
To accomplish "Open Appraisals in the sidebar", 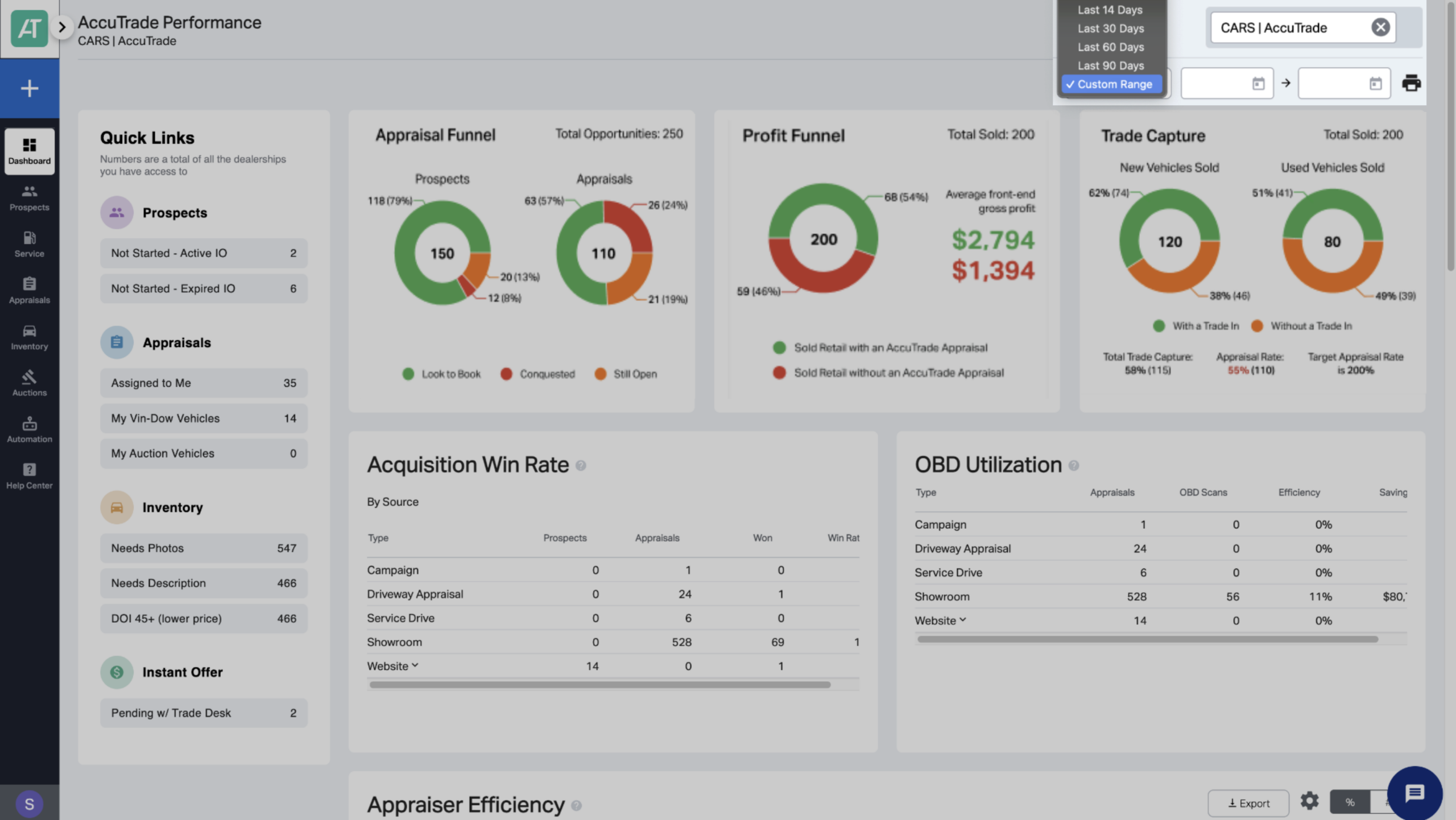I will (30, 291).
